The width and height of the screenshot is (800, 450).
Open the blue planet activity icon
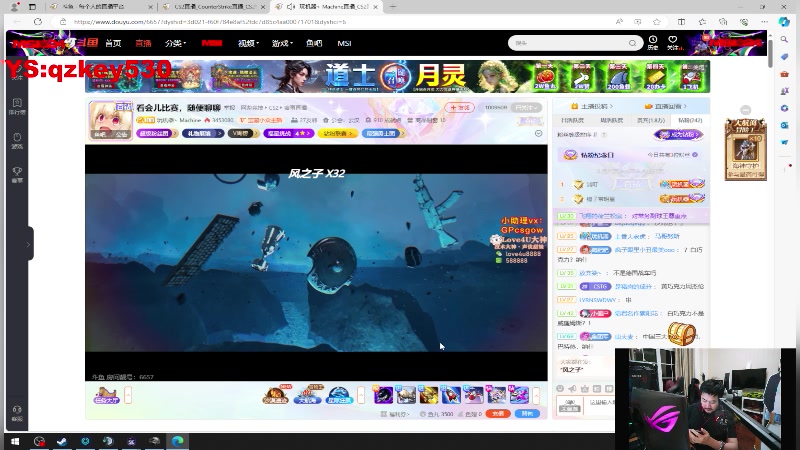pyautogui.click(x=339, y=395)
